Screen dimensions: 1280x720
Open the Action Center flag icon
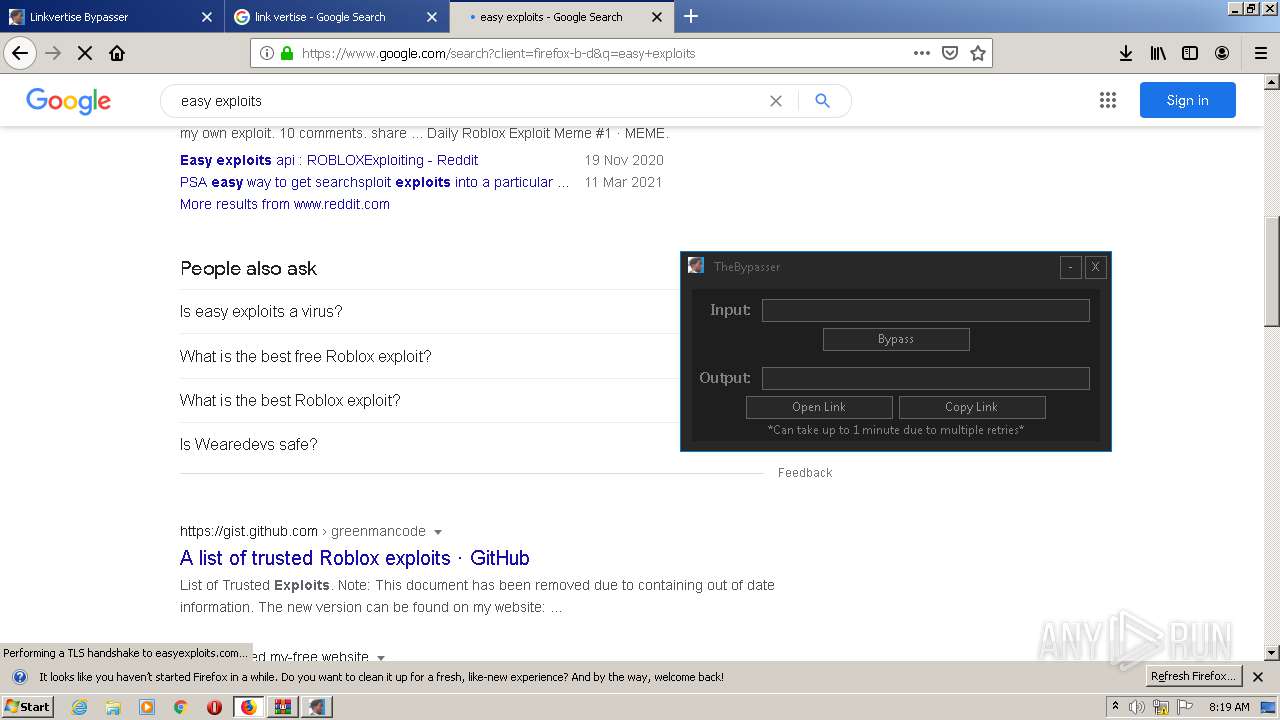pos(1183,707)
